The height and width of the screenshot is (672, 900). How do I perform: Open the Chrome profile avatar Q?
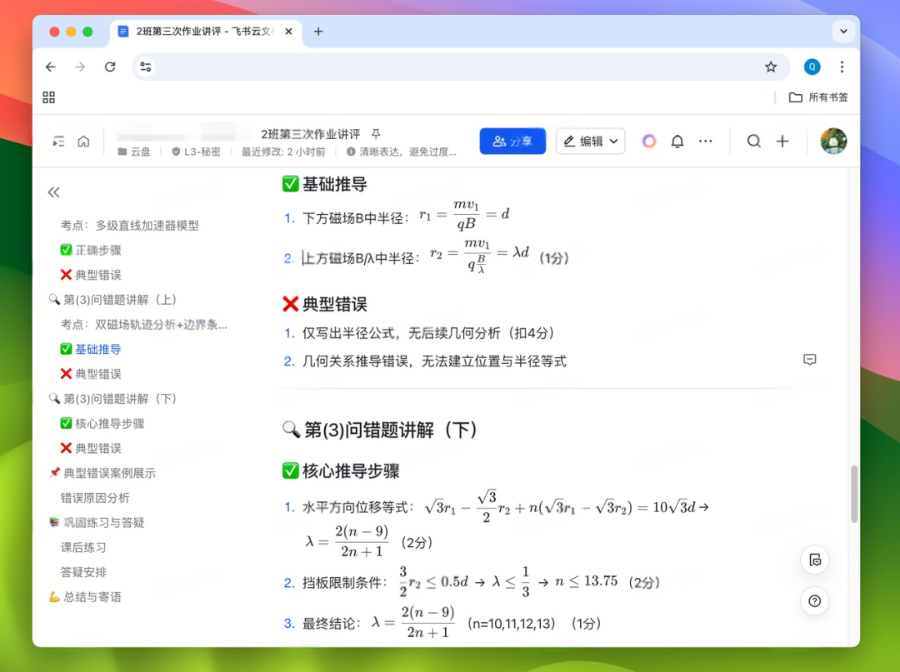pyautogui.click(x=812, y=67)
